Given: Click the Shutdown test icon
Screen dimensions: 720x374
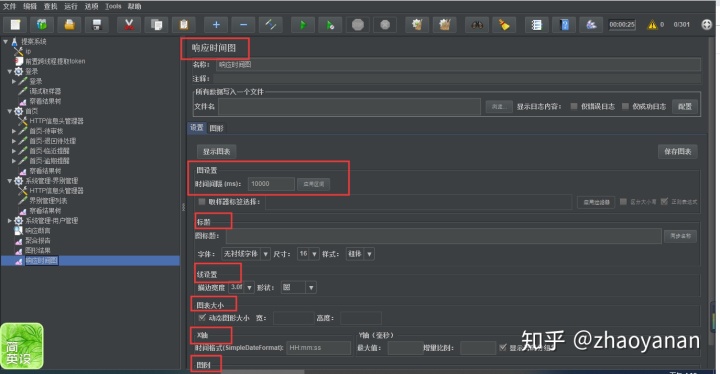Looking at the screenshot, I should [385, 24].
